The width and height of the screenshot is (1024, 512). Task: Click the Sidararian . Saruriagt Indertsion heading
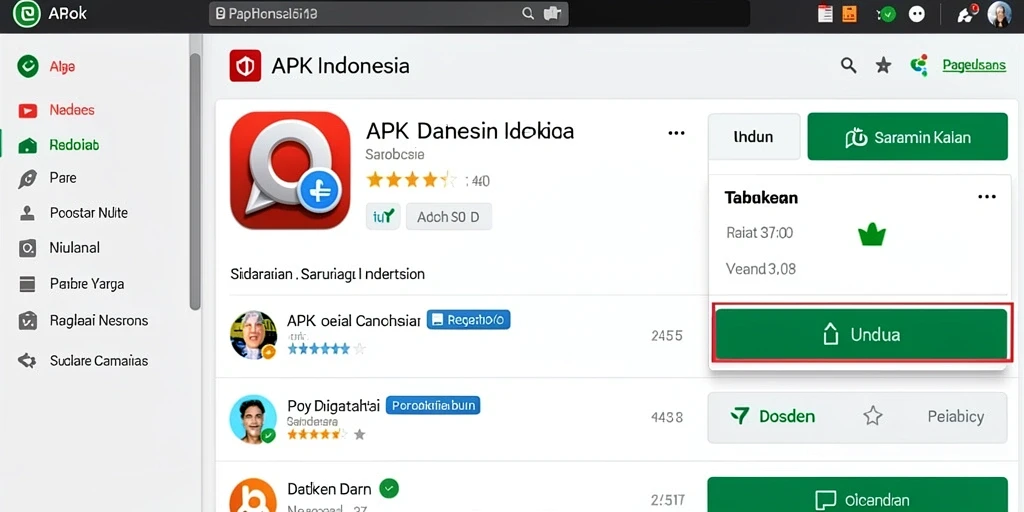[x=328, y=274]
